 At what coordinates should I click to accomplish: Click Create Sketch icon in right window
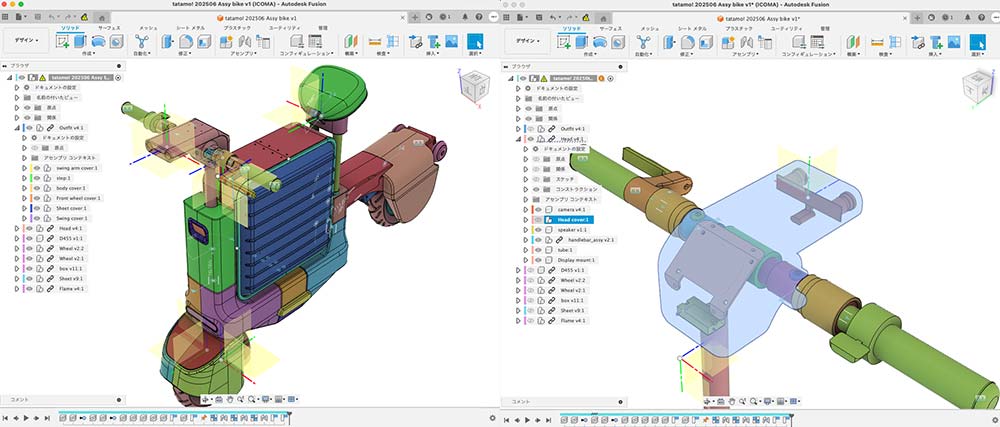point(564,42)
